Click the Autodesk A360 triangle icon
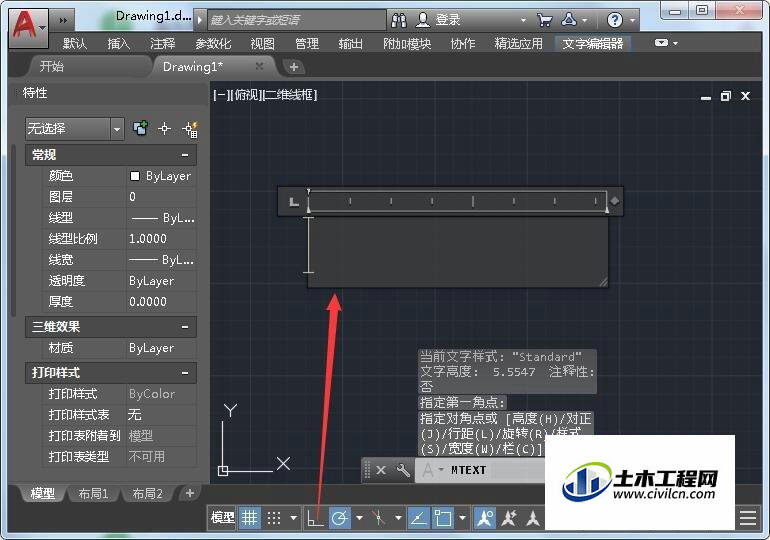Viewport: 770px width, 540px height. pos(569,20)
